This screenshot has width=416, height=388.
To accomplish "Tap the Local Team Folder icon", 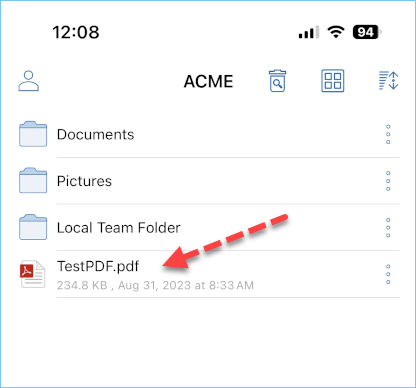I will (33, 227).
